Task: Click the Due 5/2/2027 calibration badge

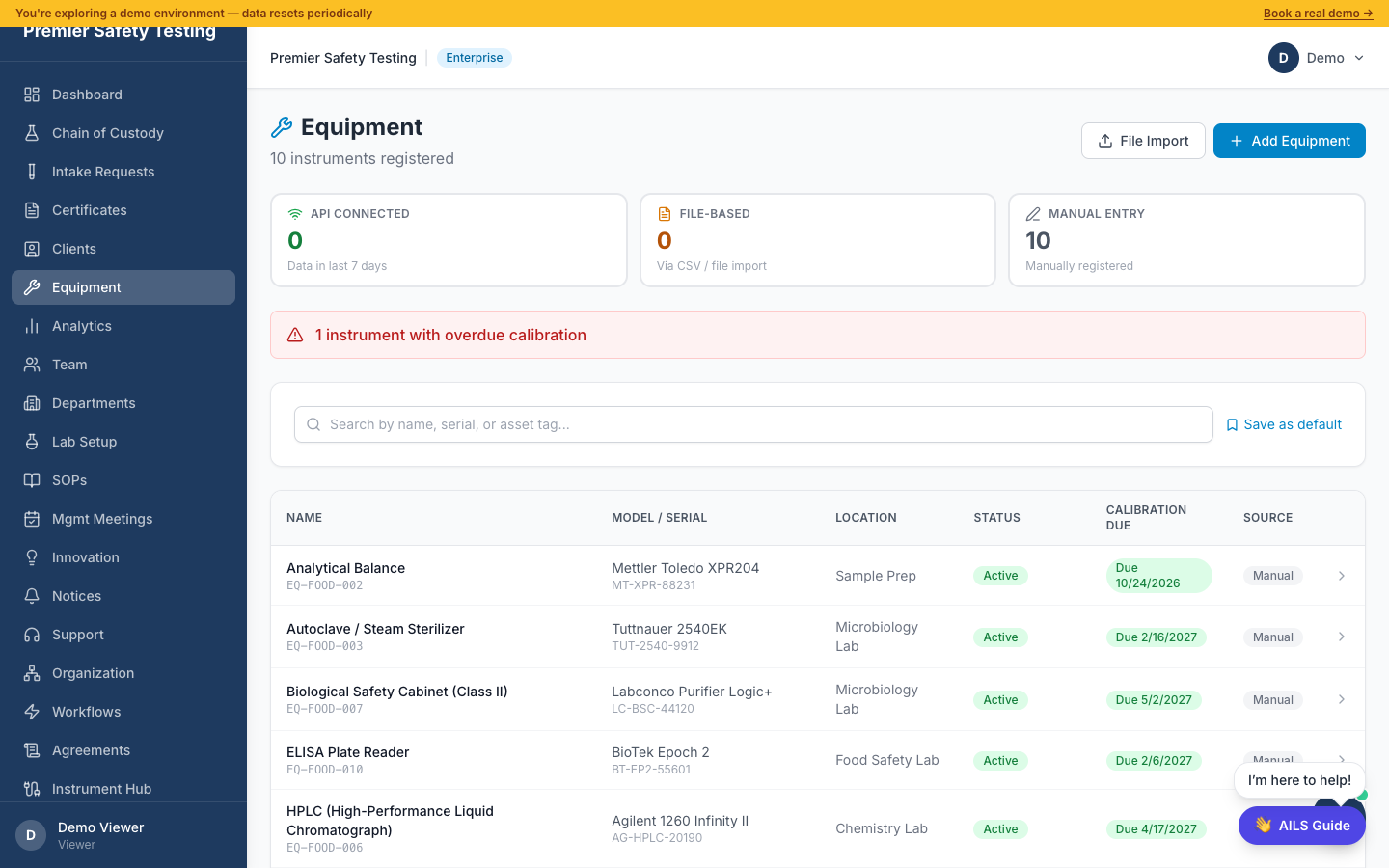Action: [1154, 700]
